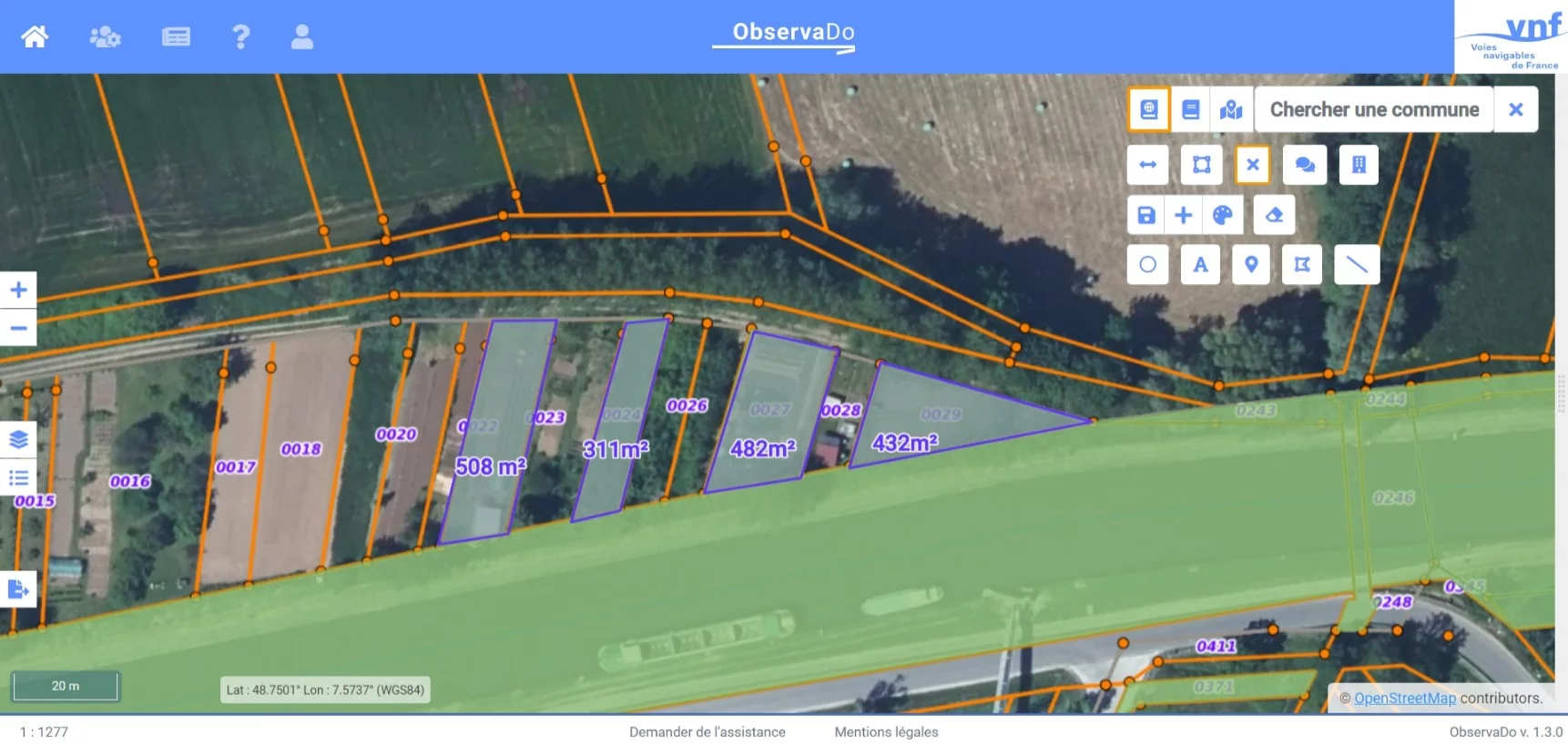This screenshot has height=746, width=1568.
Task: Click the OpenStreetMap attribution link
Action: (x=1405, y=698)
